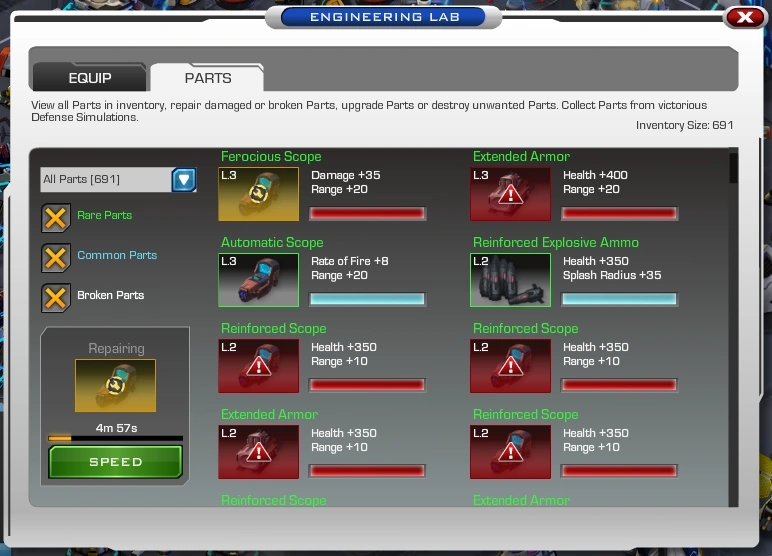Viewport: 772px width, 556px height.
Task: Open the All Parts dropdown arrow
Action: click(184, 179)
